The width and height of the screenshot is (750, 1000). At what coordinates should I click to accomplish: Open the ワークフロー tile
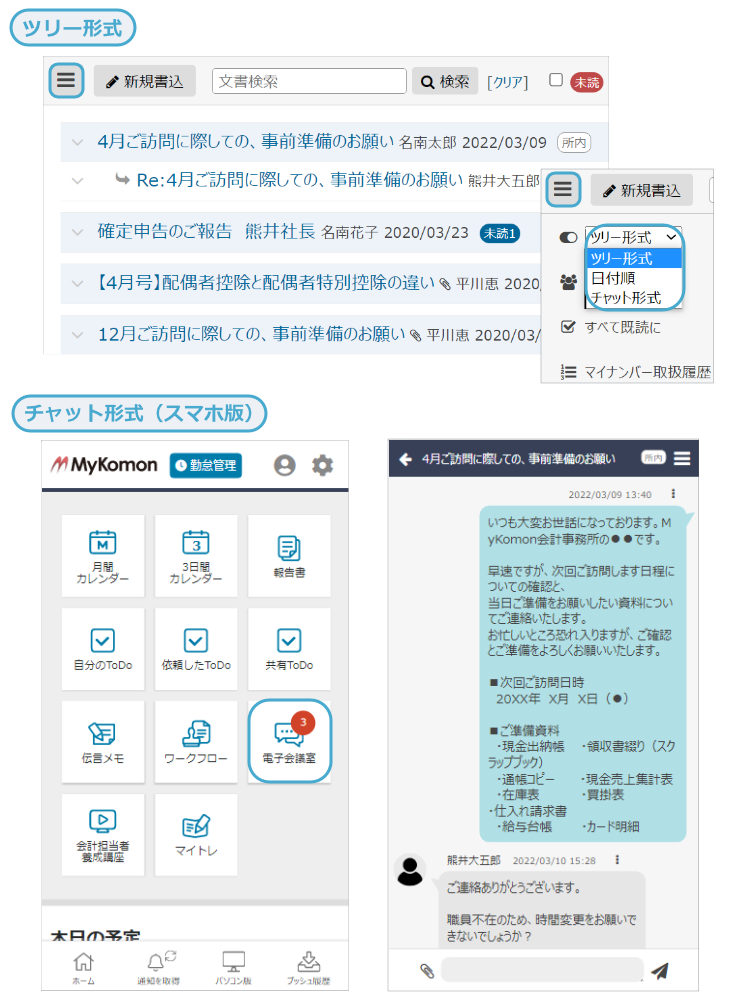point(196,740)
